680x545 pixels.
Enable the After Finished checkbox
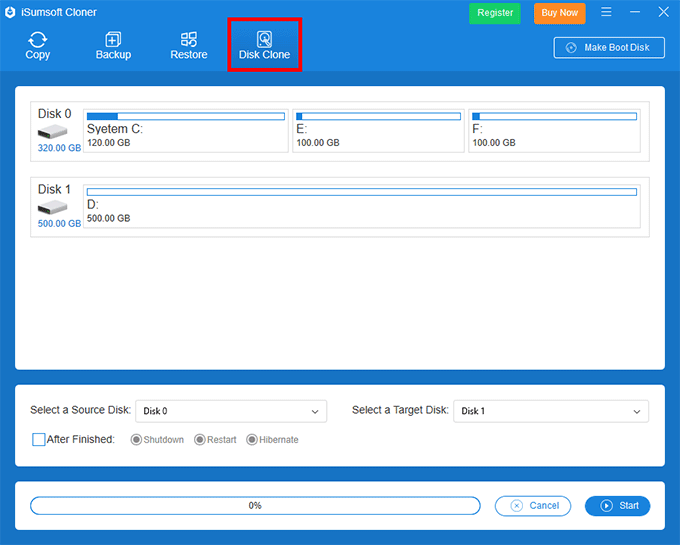click(39, 439)
